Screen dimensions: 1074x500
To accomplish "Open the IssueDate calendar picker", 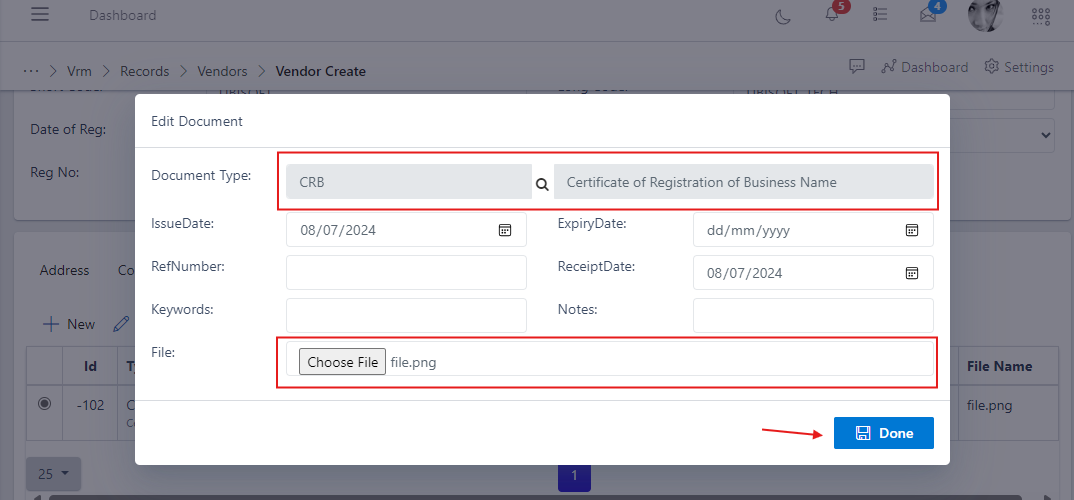I will pos(505,230).
